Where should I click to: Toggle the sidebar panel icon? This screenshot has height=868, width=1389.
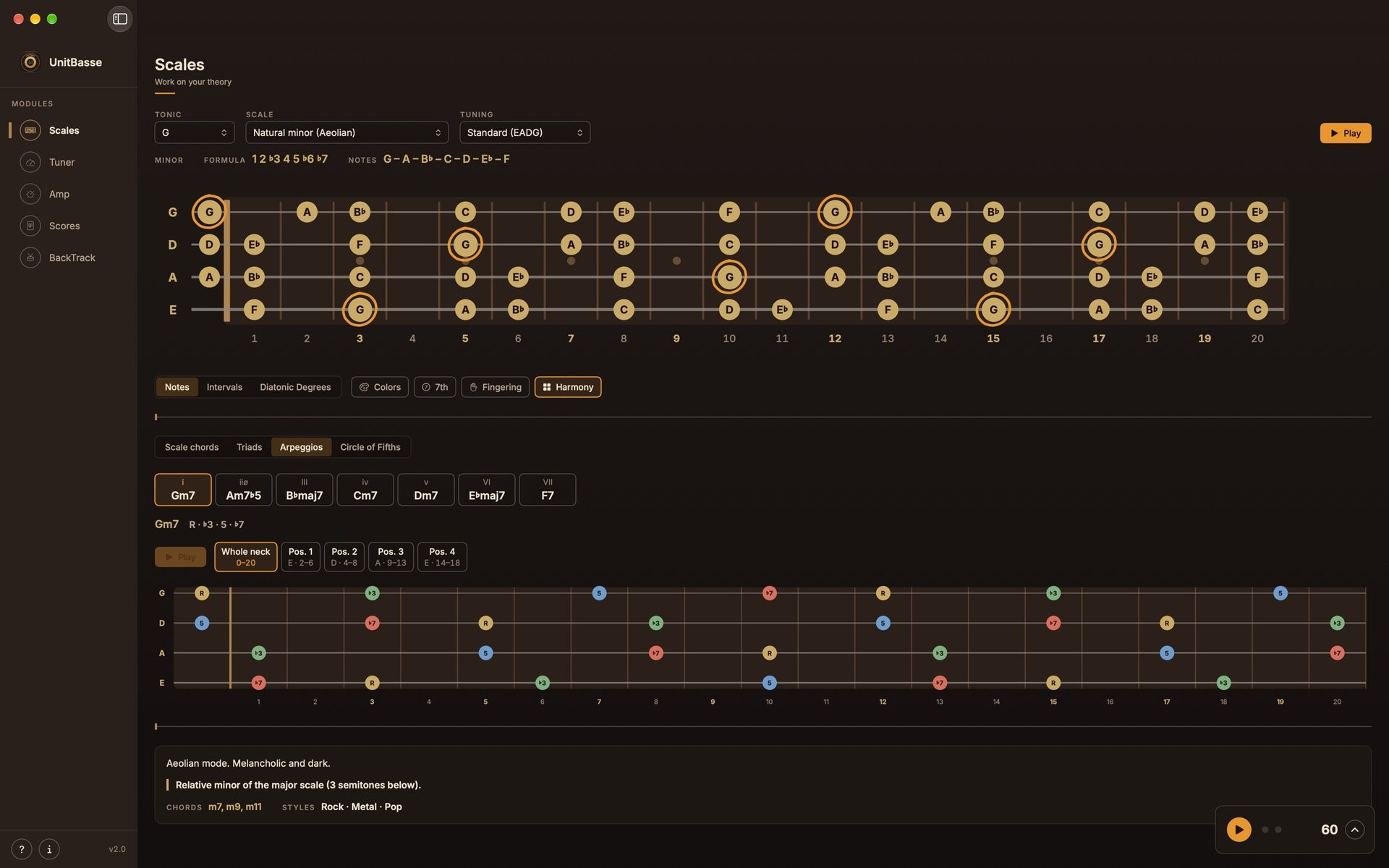coord(120,19)
